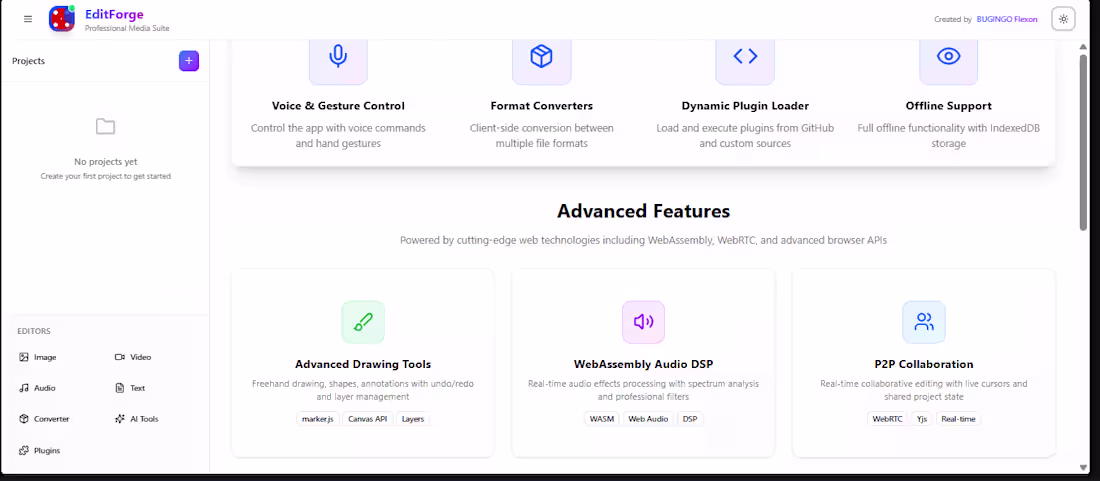Image resolution: width=1100 pixels, height=481 pixels.
Task: Click the Image editor picture icon
Action: (24, 357)
